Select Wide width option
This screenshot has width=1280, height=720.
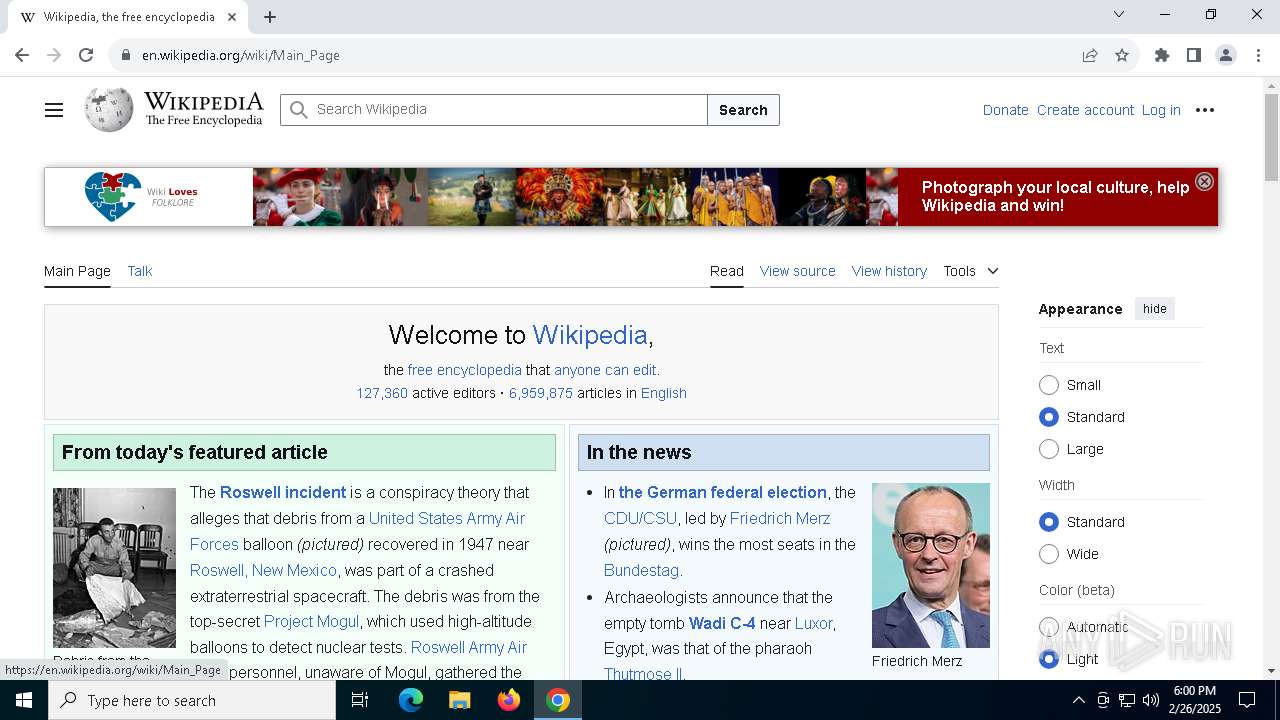point(1049,554)
